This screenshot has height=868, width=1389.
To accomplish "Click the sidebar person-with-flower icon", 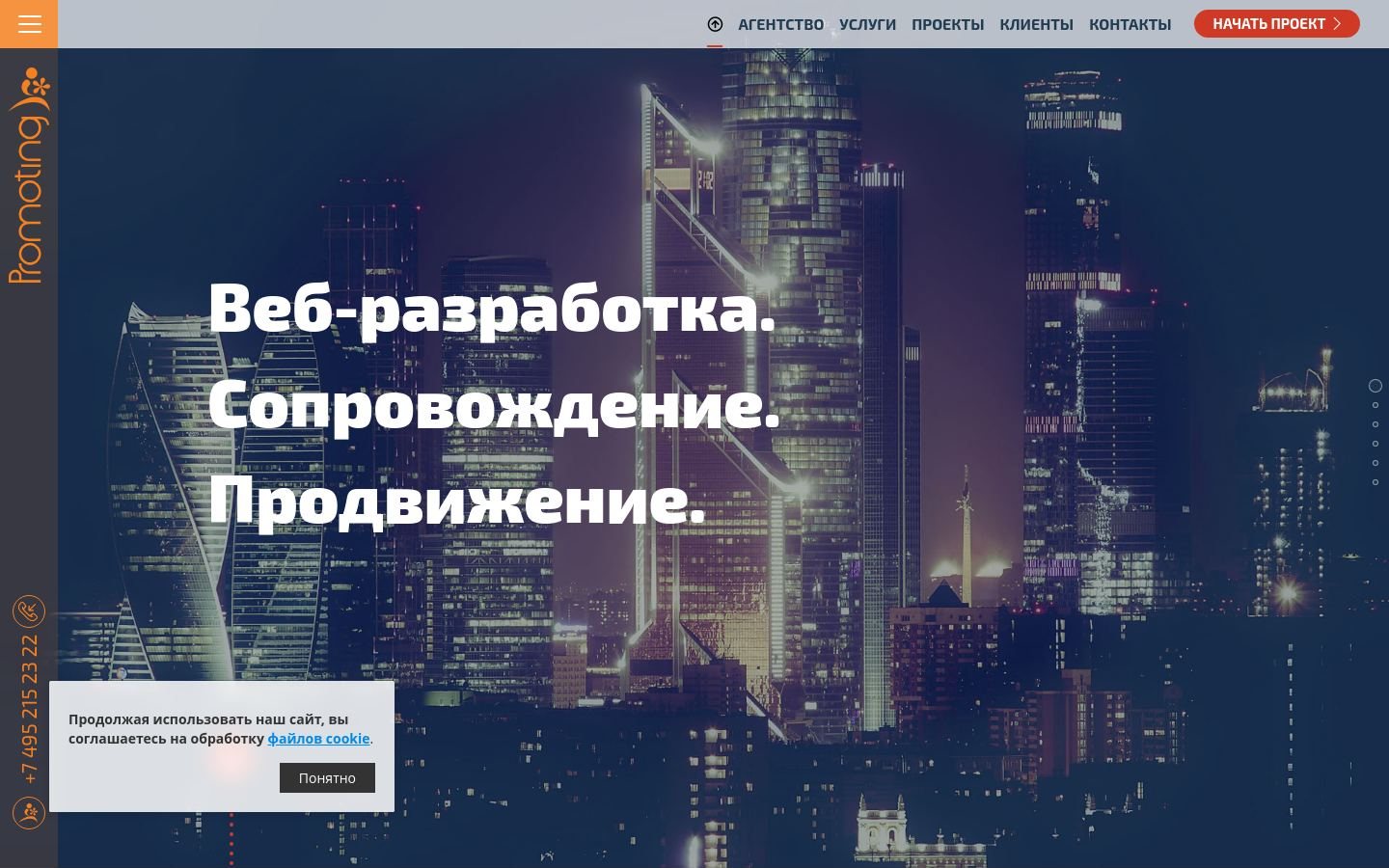I will coord(29,813).
